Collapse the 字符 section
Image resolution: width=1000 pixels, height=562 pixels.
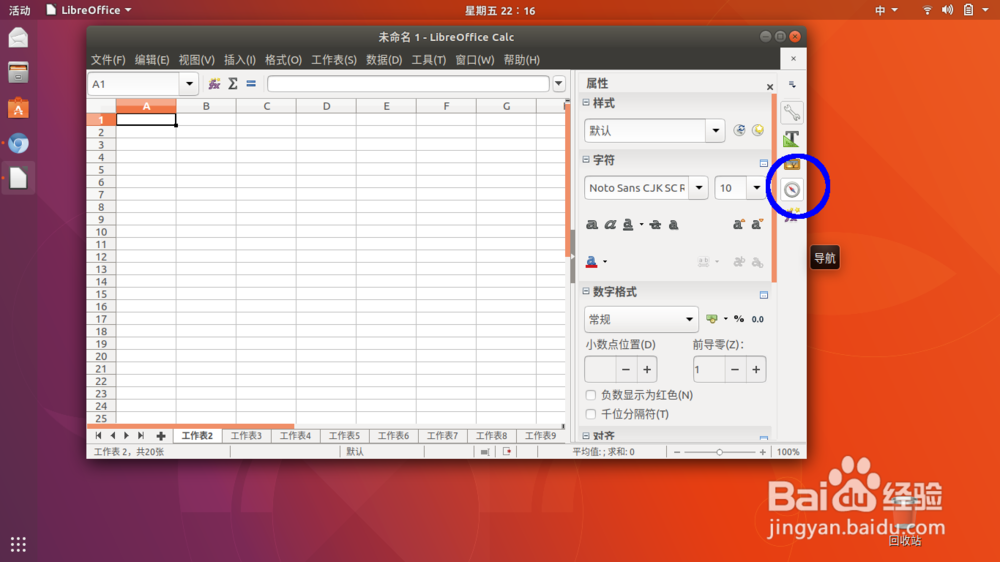coord(586,160)
